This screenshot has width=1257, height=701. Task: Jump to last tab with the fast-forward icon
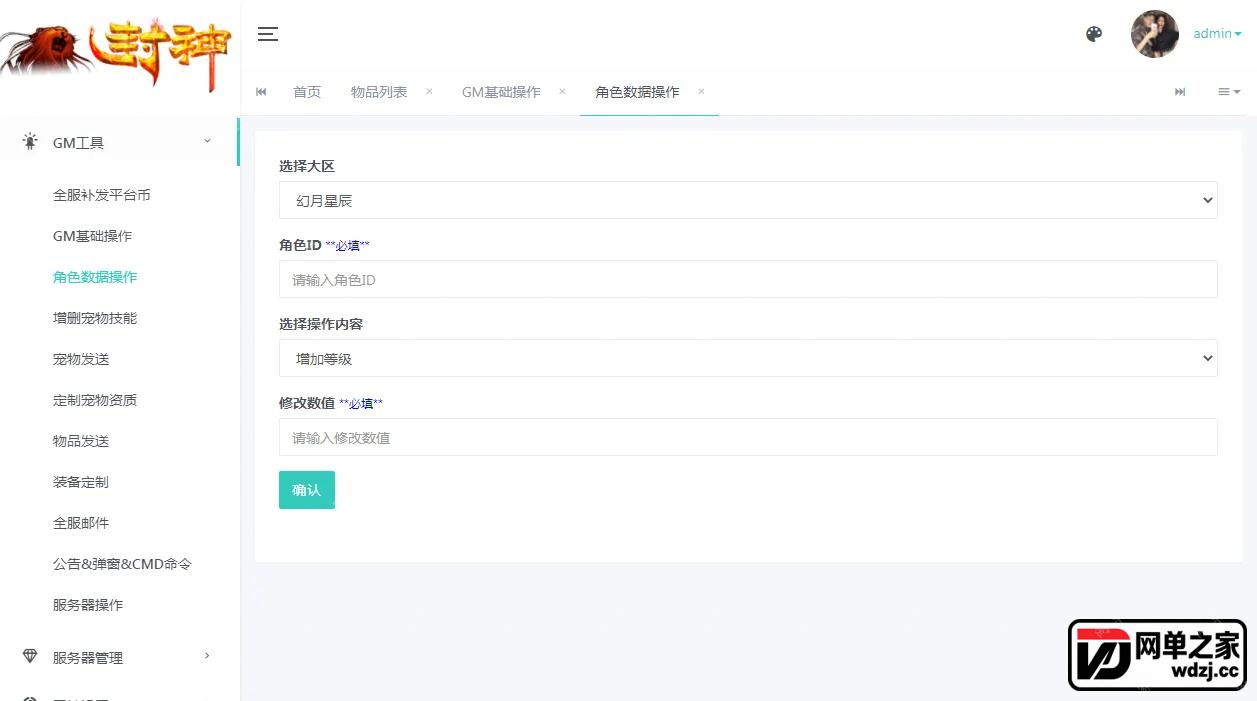click(1180, 92)
